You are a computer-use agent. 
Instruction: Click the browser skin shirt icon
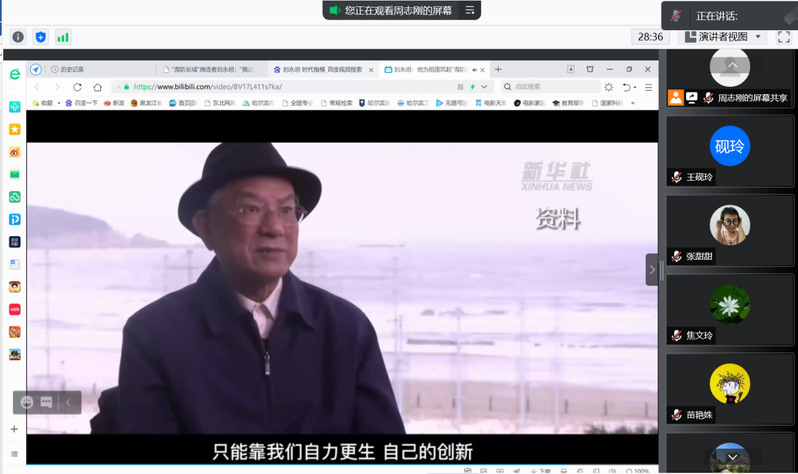tap(590, 69)
